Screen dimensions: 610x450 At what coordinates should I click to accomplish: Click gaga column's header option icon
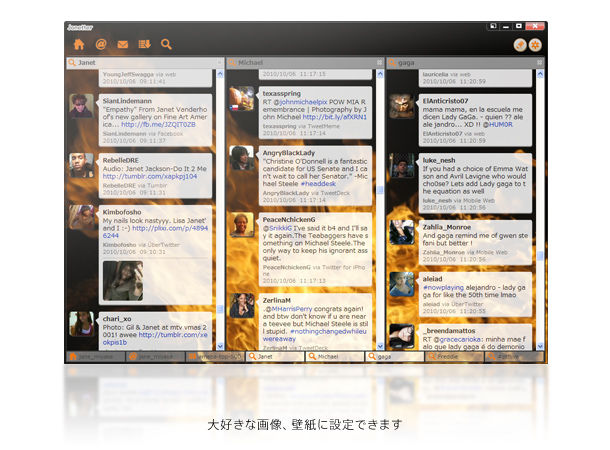pyautogui.click(x=539, y=63)
